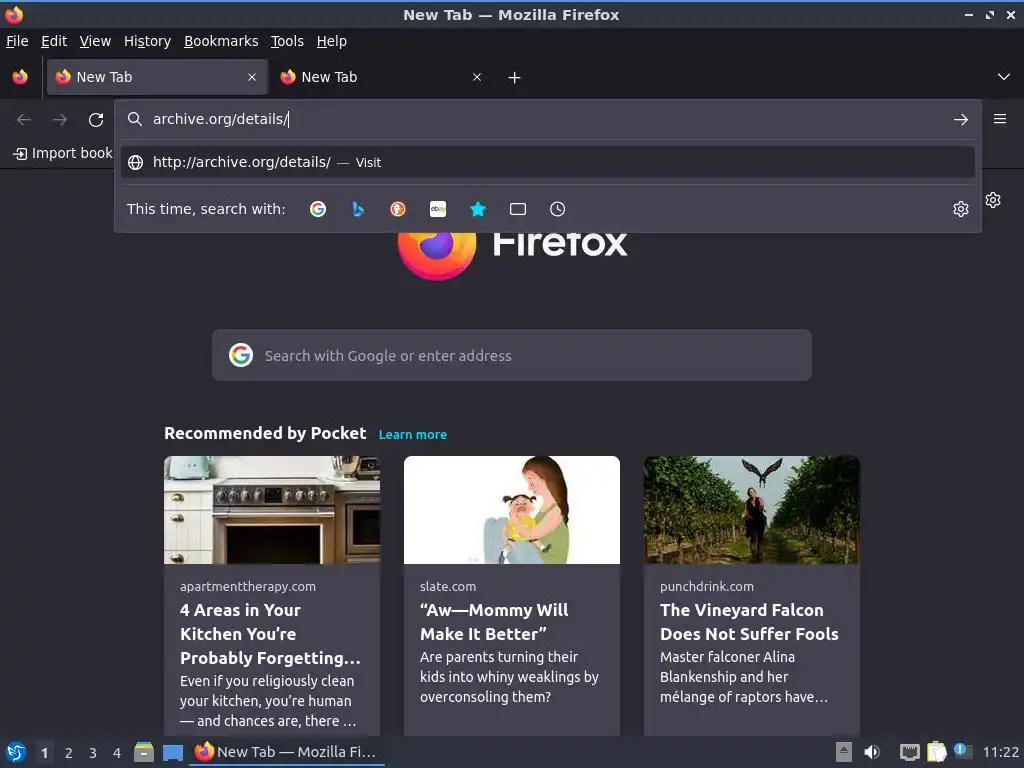This screenshot has height=768, width=1024.
Task: Open the Edit menu
Action: [54, 41]
